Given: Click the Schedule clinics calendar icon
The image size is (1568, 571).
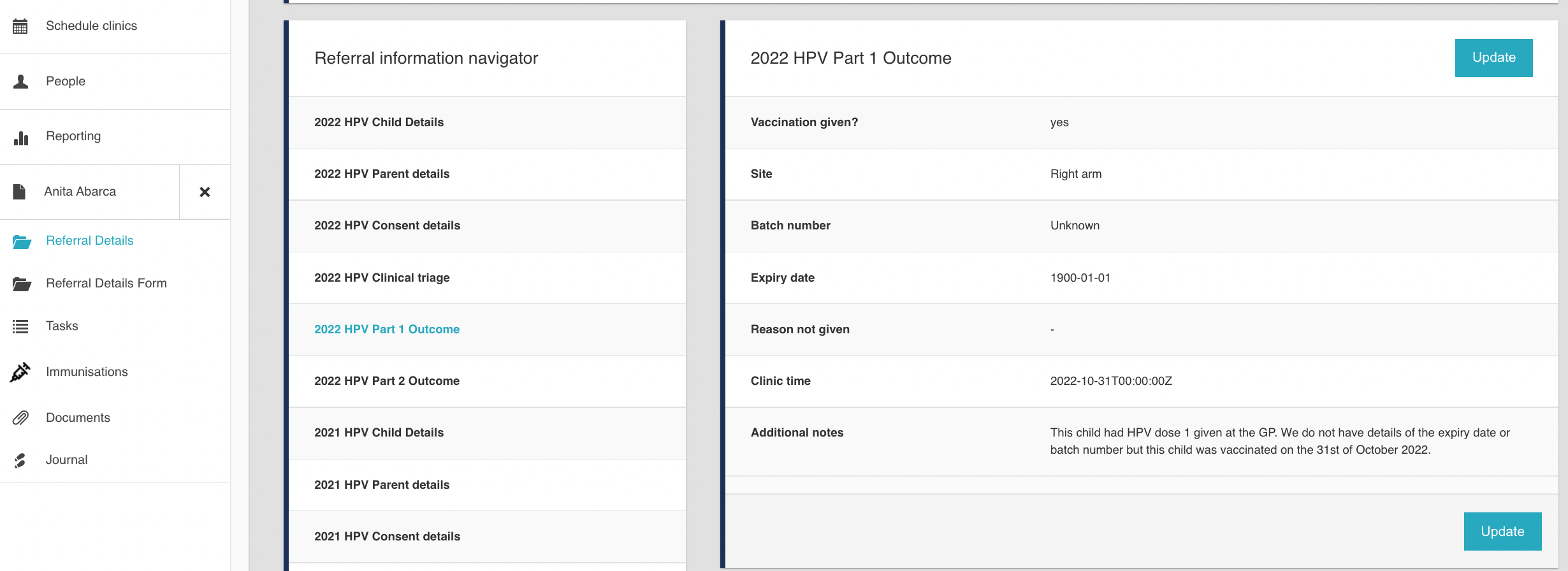Looking at the screenshot, I should (x=20, y=26).
